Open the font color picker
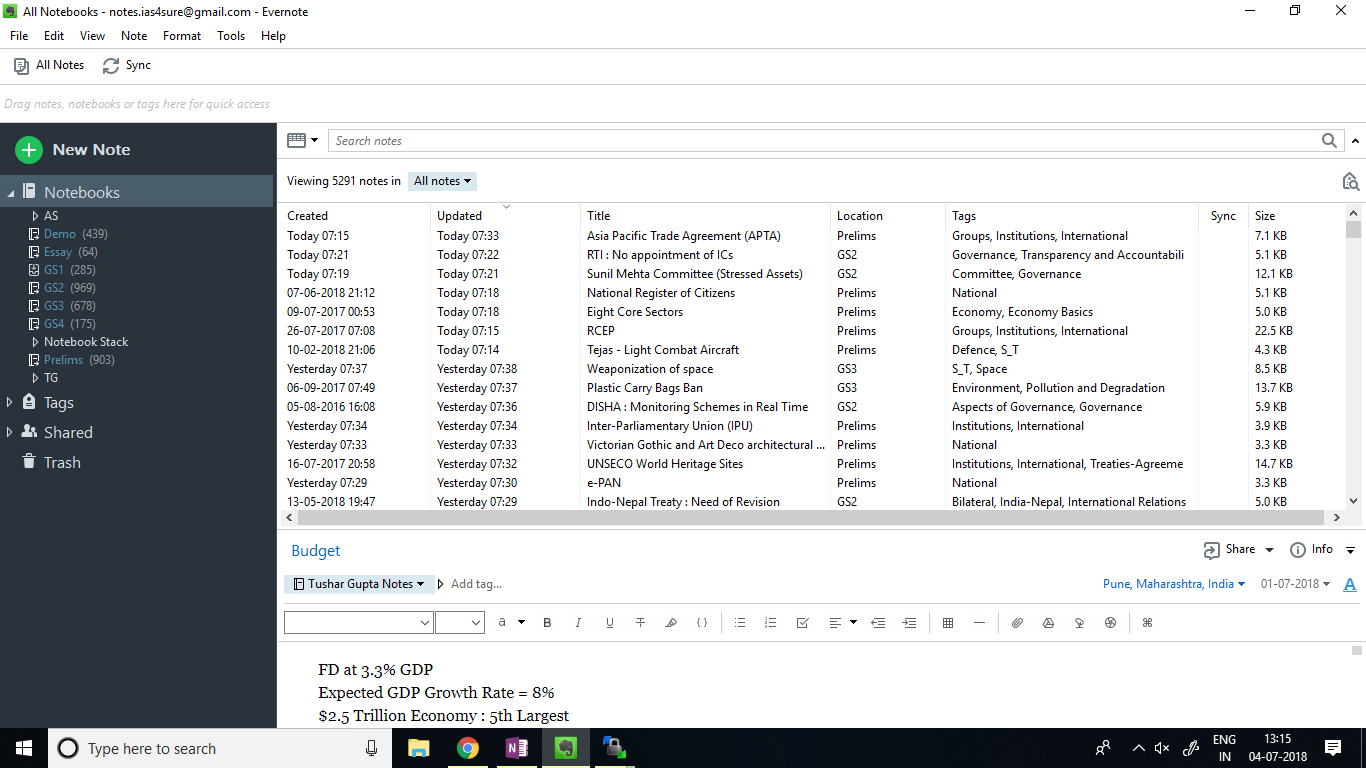 click(506, 623)
